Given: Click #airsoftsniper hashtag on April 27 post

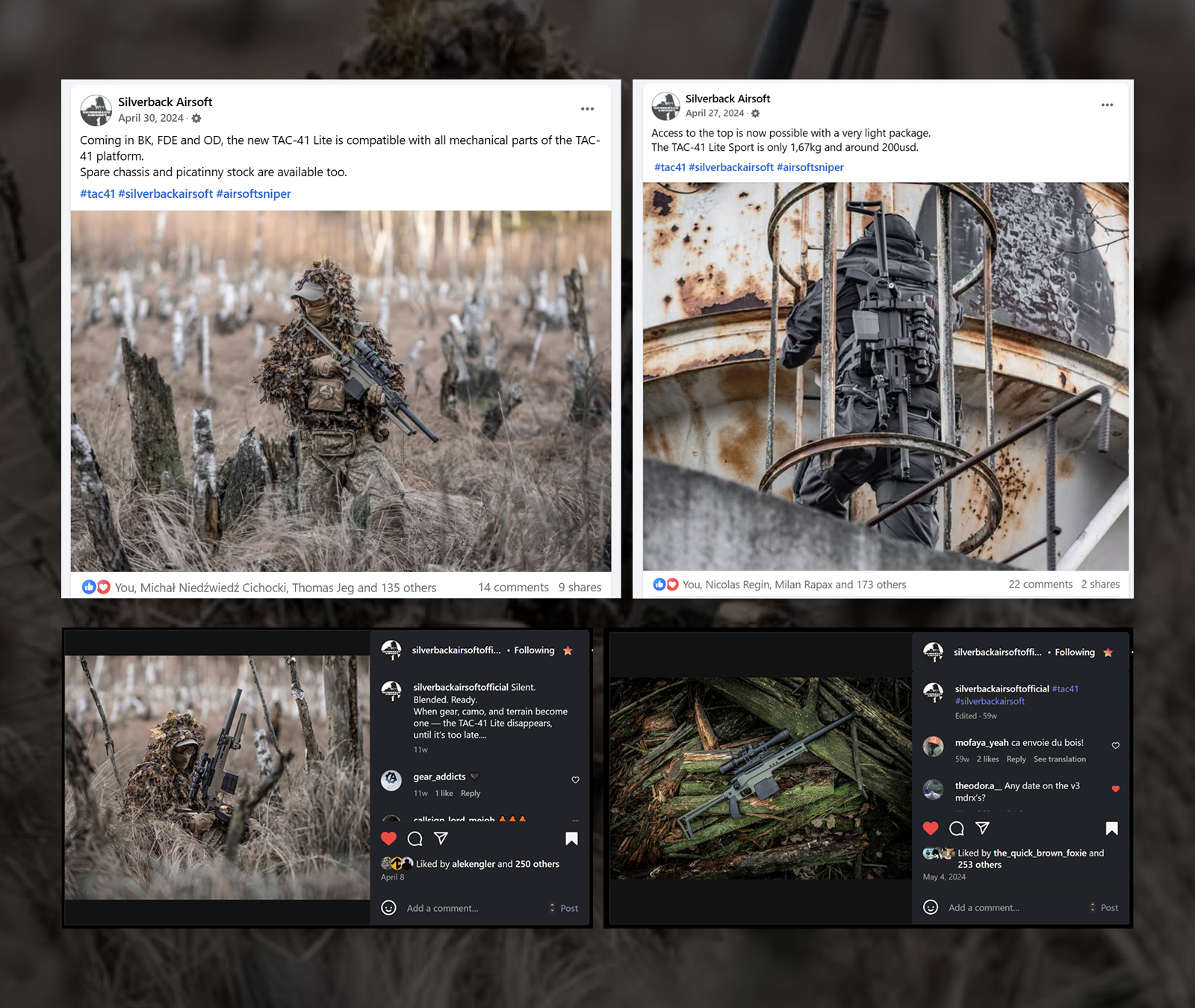Looking at the screenshot, I should (810, 167).
